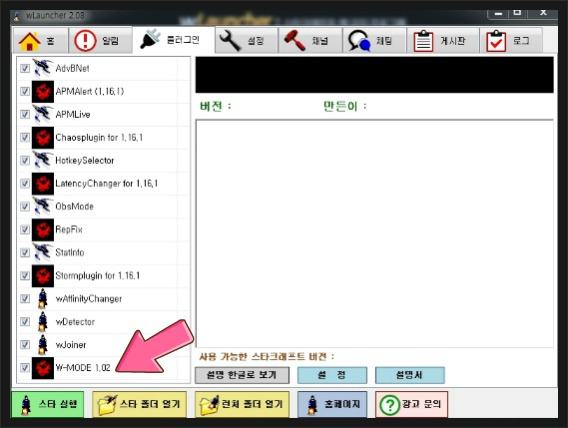Open the channel tab with hammer icon

coord(310,41)
